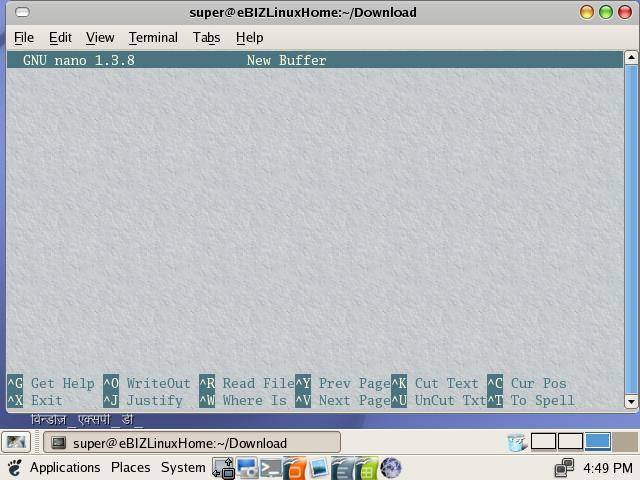Open the web browser globe icon
640x480 pixels.
coord(391,468)
